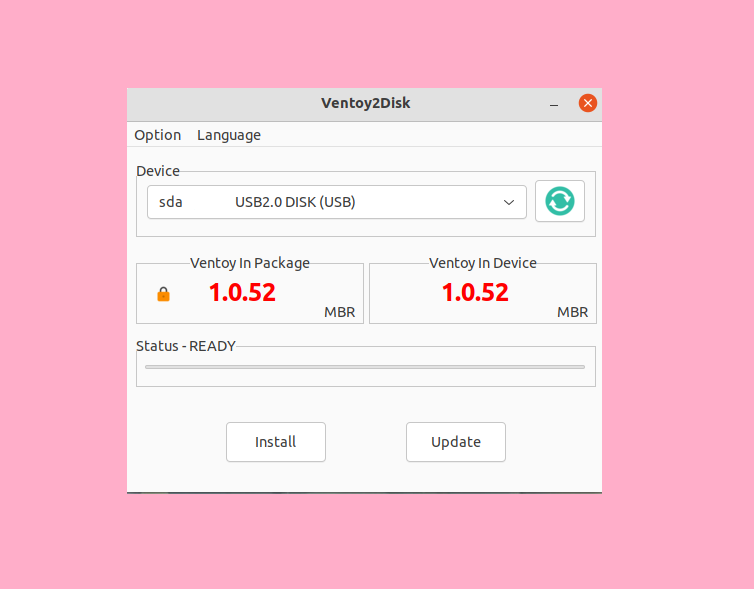Screen dimensions: 754x589
Task: Expand the sda USB2.0 DISK device dropdown
Action: [x=337, y=202]
